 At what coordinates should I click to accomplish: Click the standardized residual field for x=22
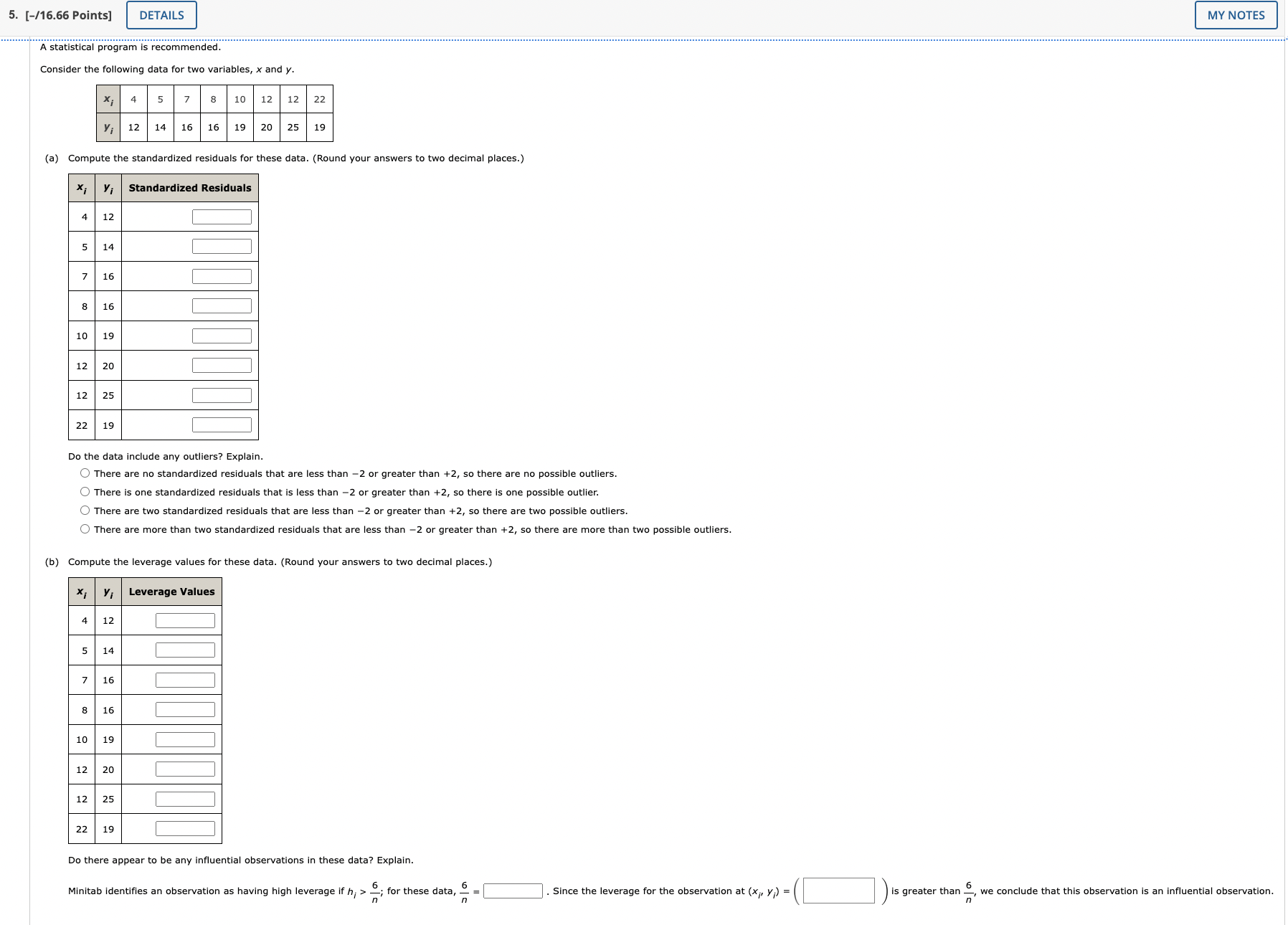point(221,424)
